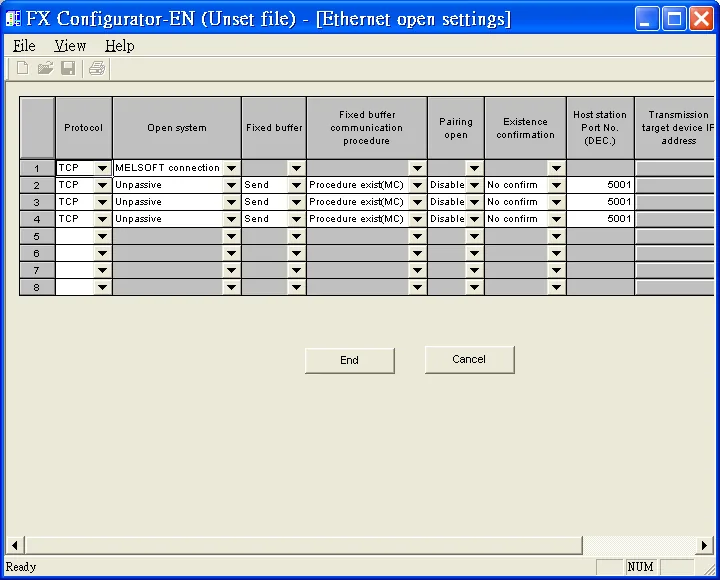
Task: Click the Save floppy disk toolbar icon
Action: tap(68, 68)
